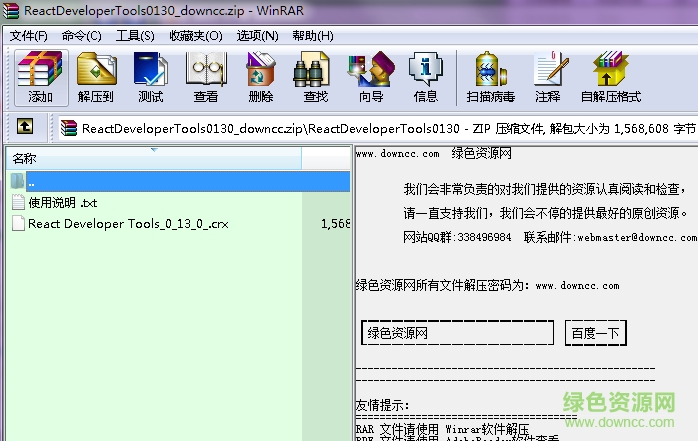The image size is (698, 441).
Task: Open the 帮助(H) menu
Action: point(313,36)
